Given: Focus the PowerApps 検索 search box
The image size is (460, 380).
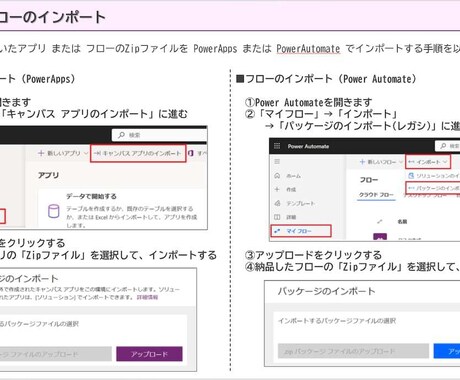Looking at the screenshot, I should (159, 135).
